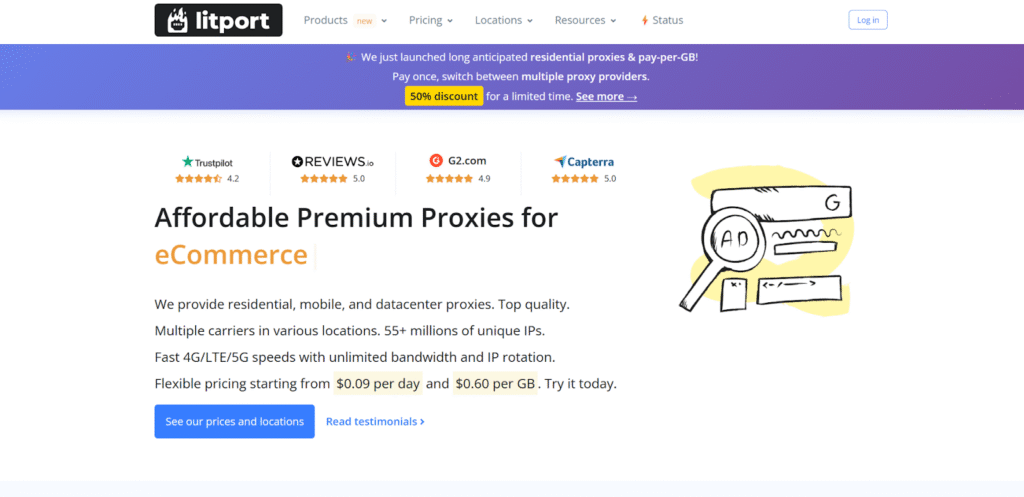Go to the Status page
Screen dimensions: 1024x497
(x=667, y=20)
